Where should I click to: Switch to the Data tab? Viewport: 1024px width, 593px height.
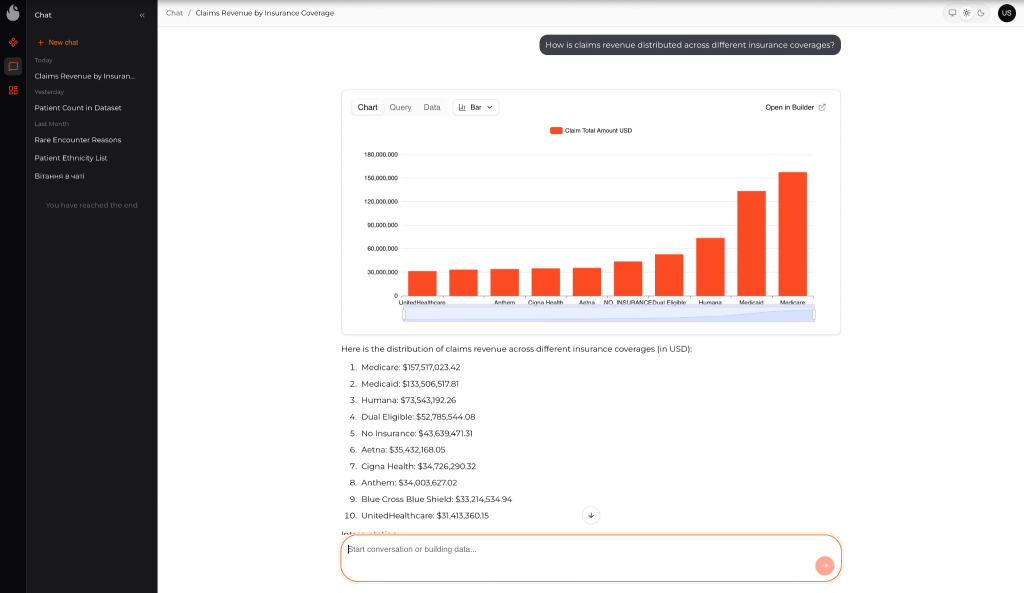pos(432,107)
